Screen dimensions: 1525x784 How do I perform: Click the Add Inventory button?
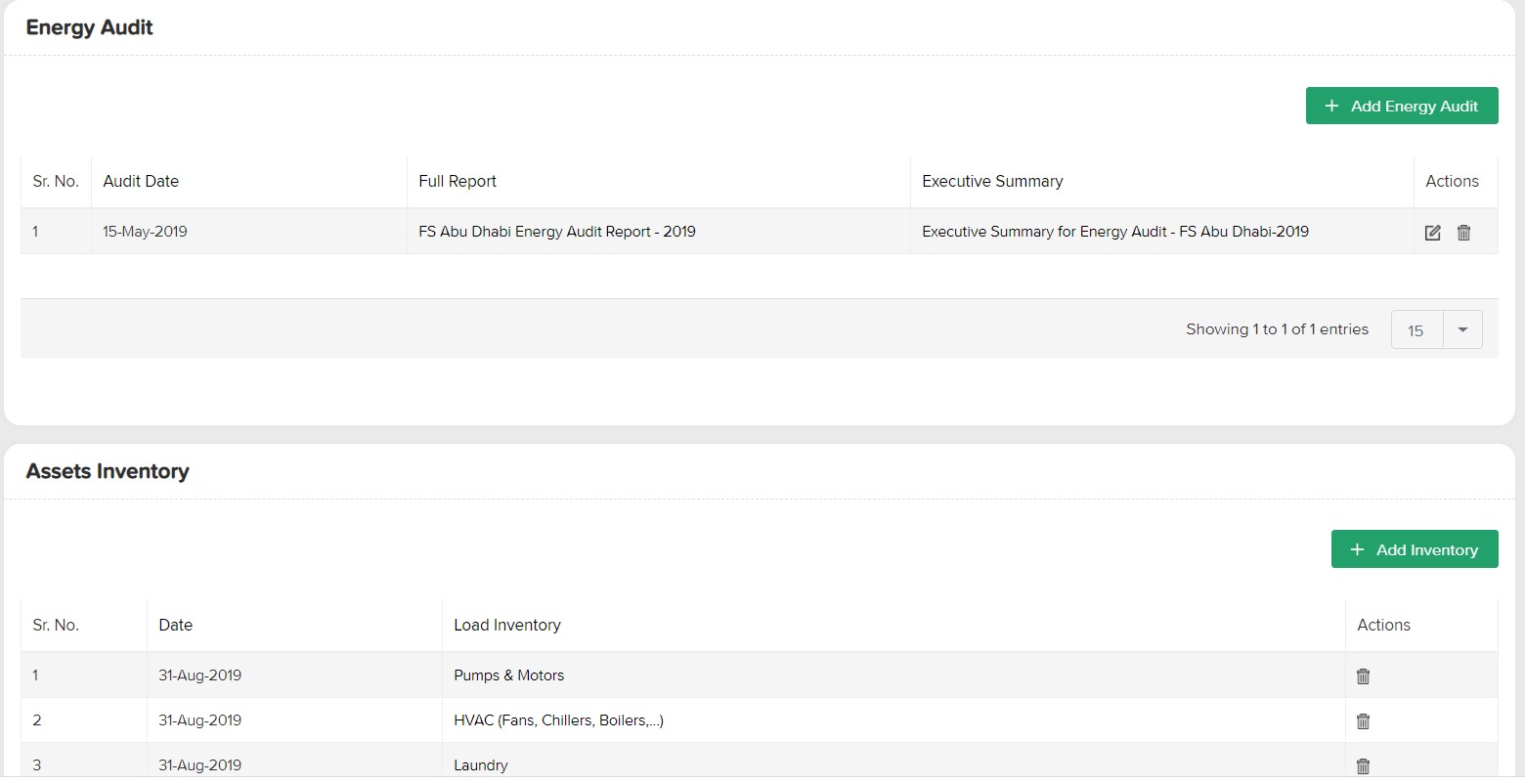[1415, 549]
